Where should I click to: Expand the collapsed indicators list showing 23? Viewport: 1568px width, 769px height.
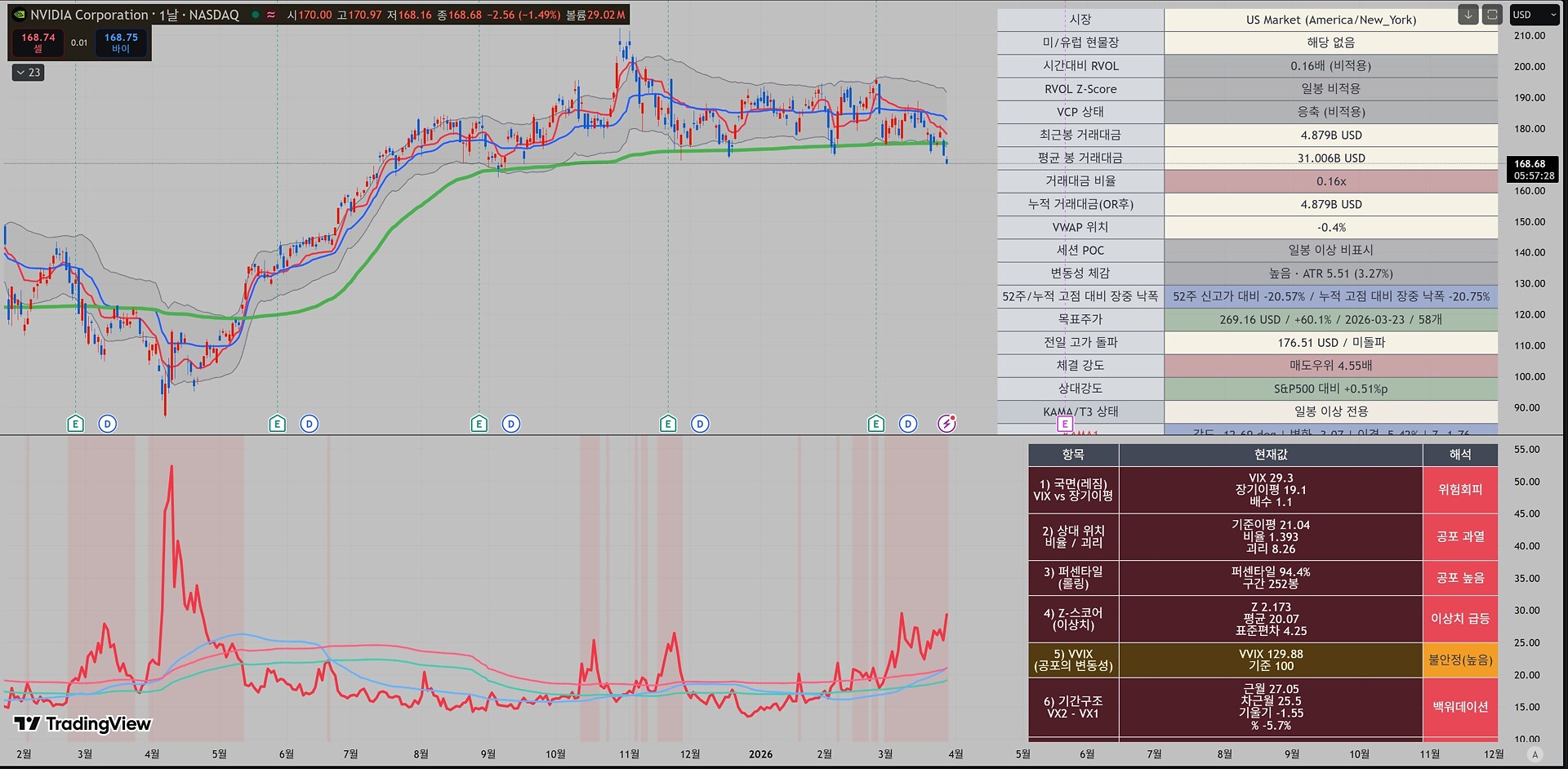point(29,73)
